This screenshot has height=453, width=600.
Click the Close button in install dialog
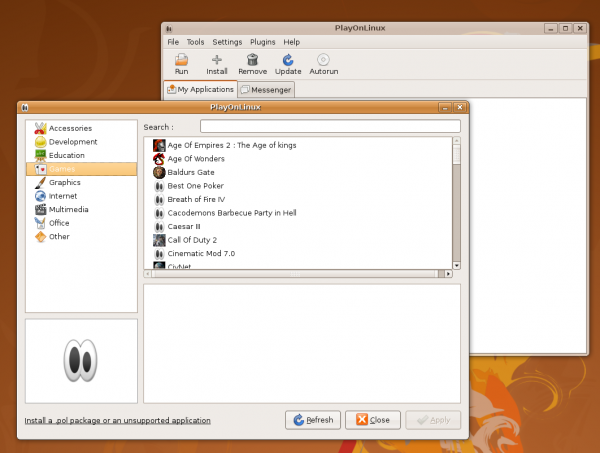coord(373,420)
